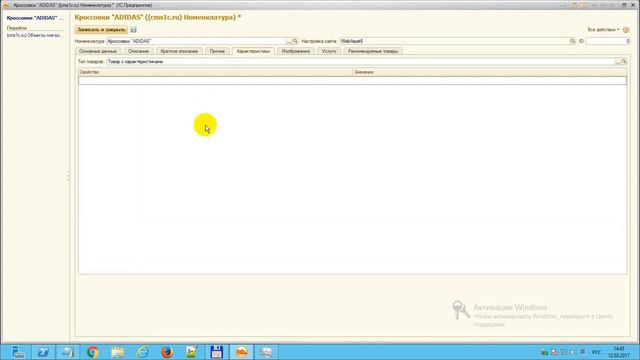Click into the ID numeric field
640x360 pixels.
(606, 41)
